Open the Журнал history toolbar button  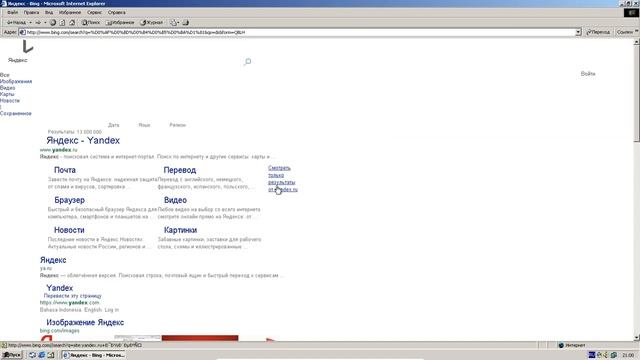tap(151, 22)
